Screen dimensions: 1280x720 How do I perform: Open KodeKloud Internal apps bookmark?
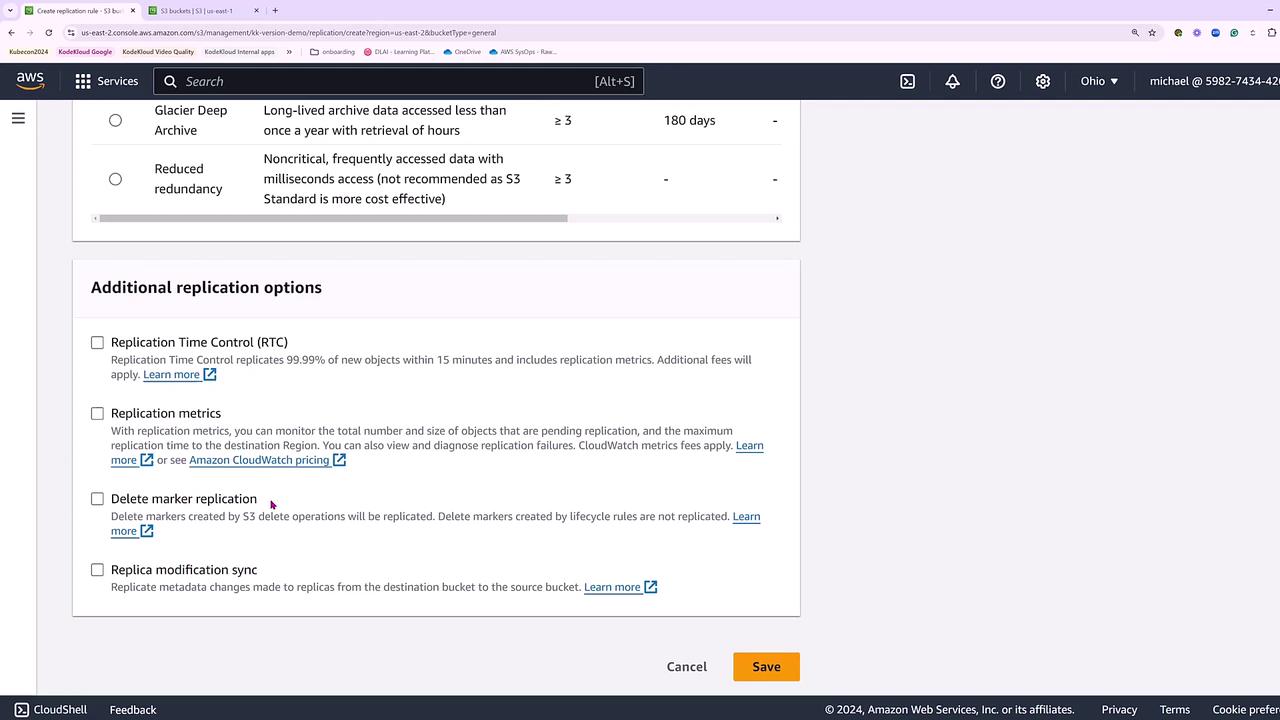239,52
